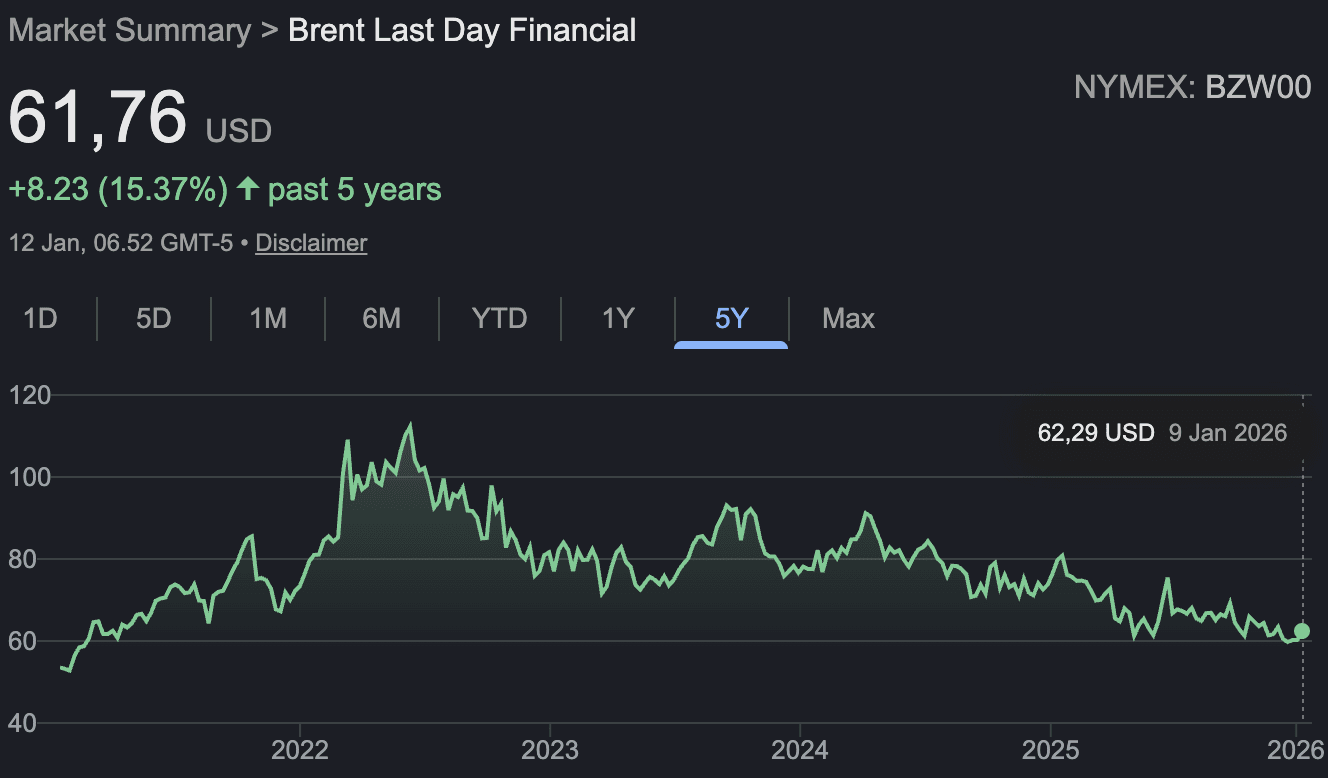Viewport: 1328px width, 778px height.
Task: Select the NYMEX: BZW00 ticker label
Action: pyautogui.click(x=1192, y=88)
